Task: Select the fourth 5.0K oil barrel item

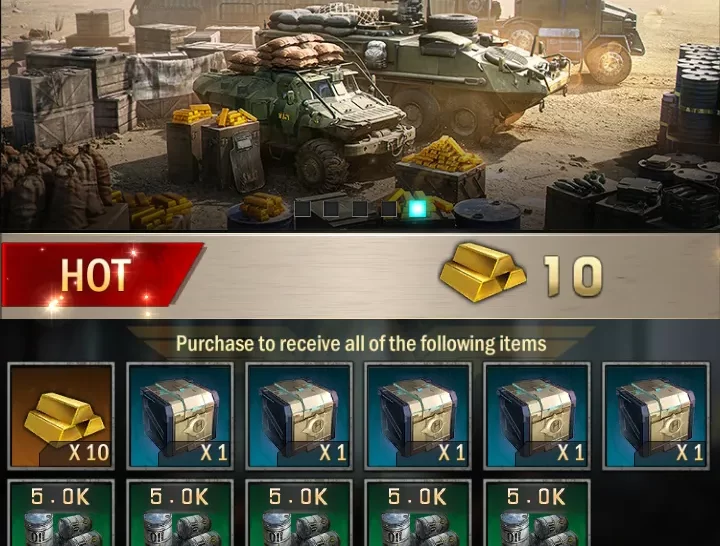Action: pos(417,513)
